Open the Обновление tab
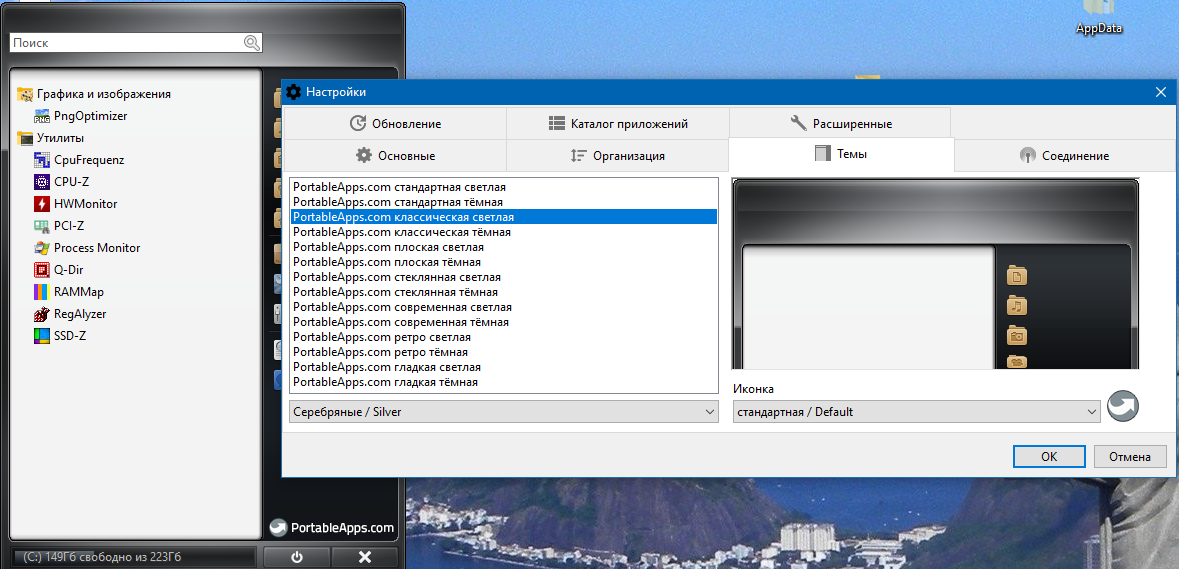 click(x=395, y=123)
